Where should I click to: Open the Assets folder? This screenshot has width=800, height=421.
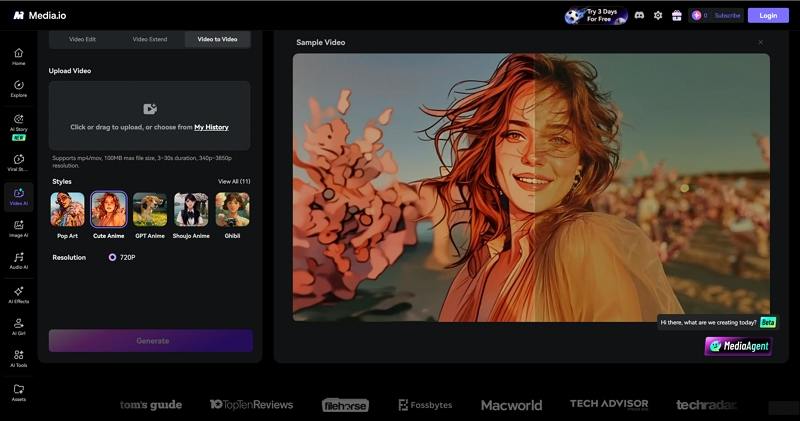click(18, 392)
